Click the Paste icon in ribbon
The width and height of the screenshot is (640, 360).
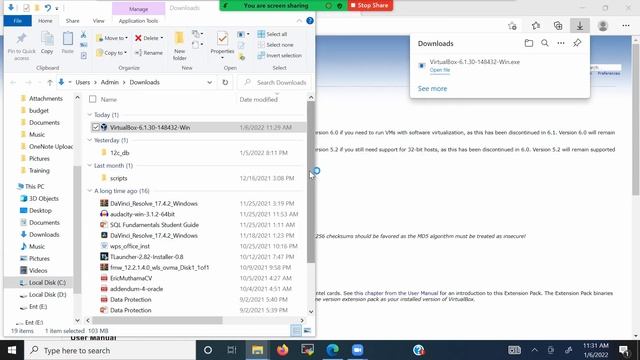(x=68, y=39)
